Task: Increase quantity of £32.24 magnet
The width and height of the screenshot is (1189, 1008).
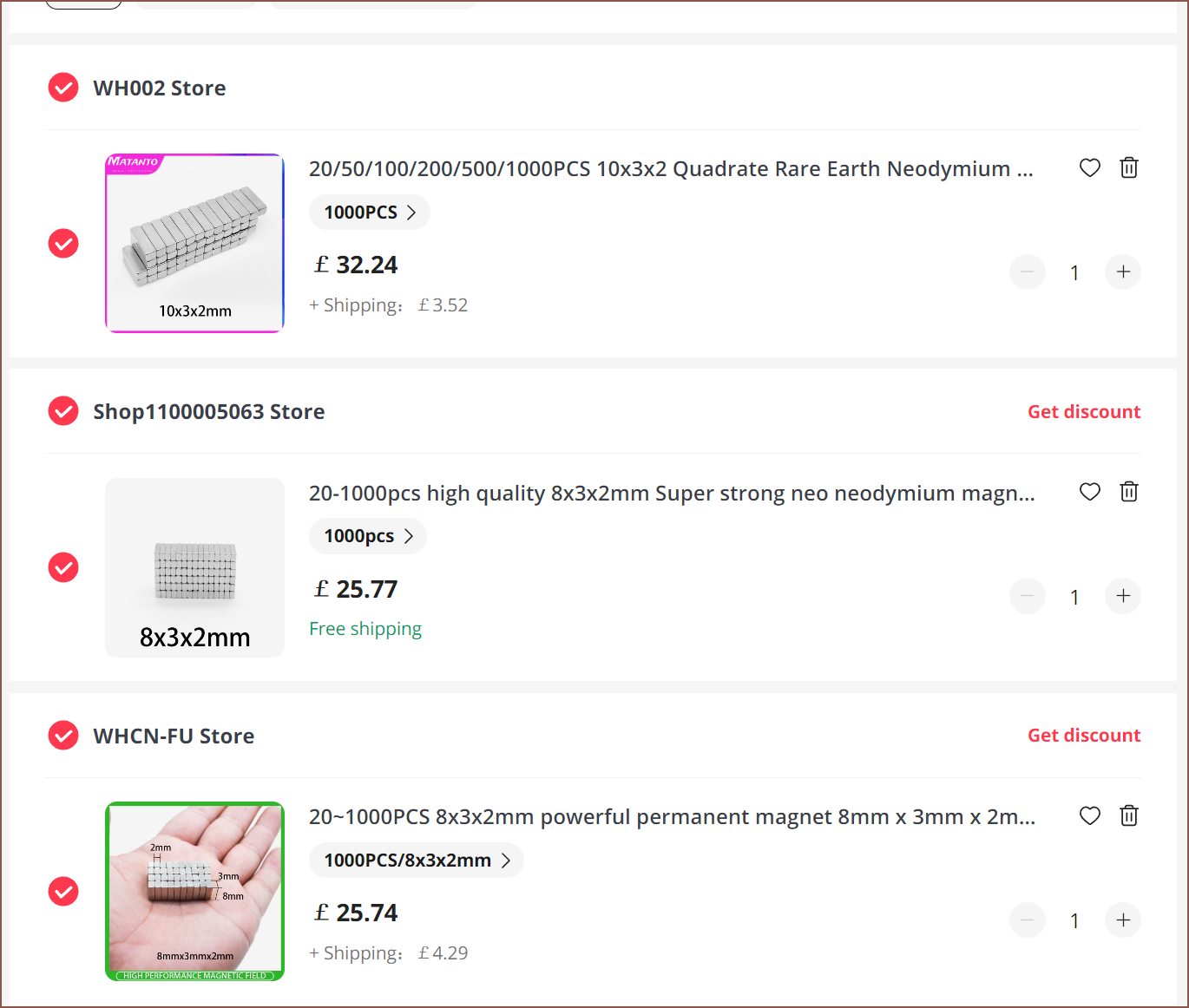Action: [1123, 272]
